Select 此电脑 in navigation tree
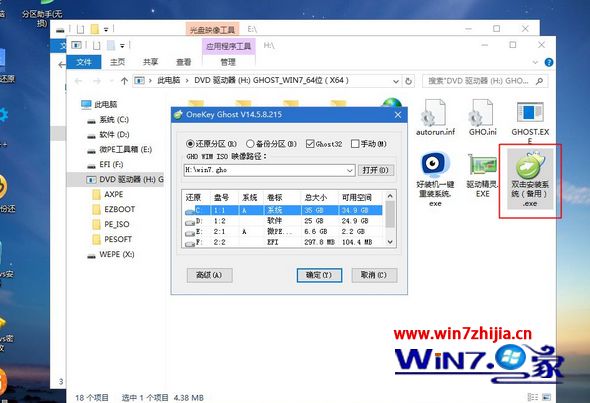 pyautogui.click(x=99, y=104)
